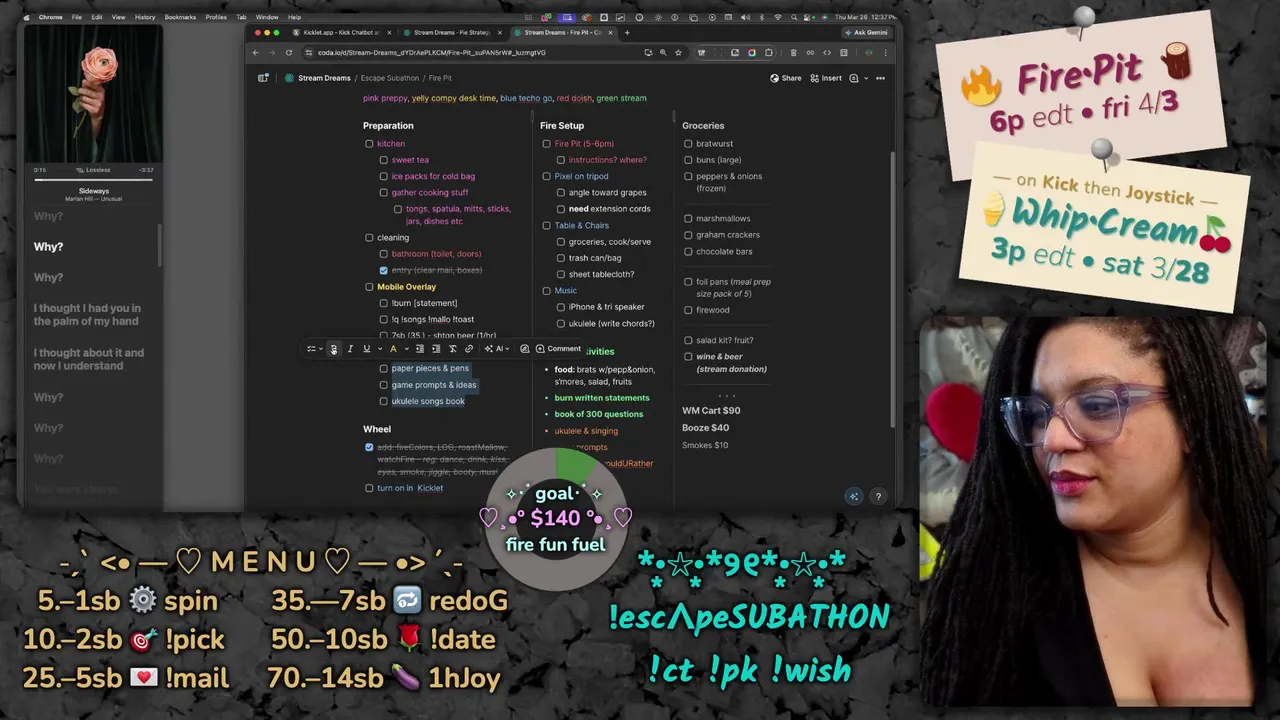The image size is (1280, 720).
Task: Open the View menu in the menu bar
Action: 118,17
